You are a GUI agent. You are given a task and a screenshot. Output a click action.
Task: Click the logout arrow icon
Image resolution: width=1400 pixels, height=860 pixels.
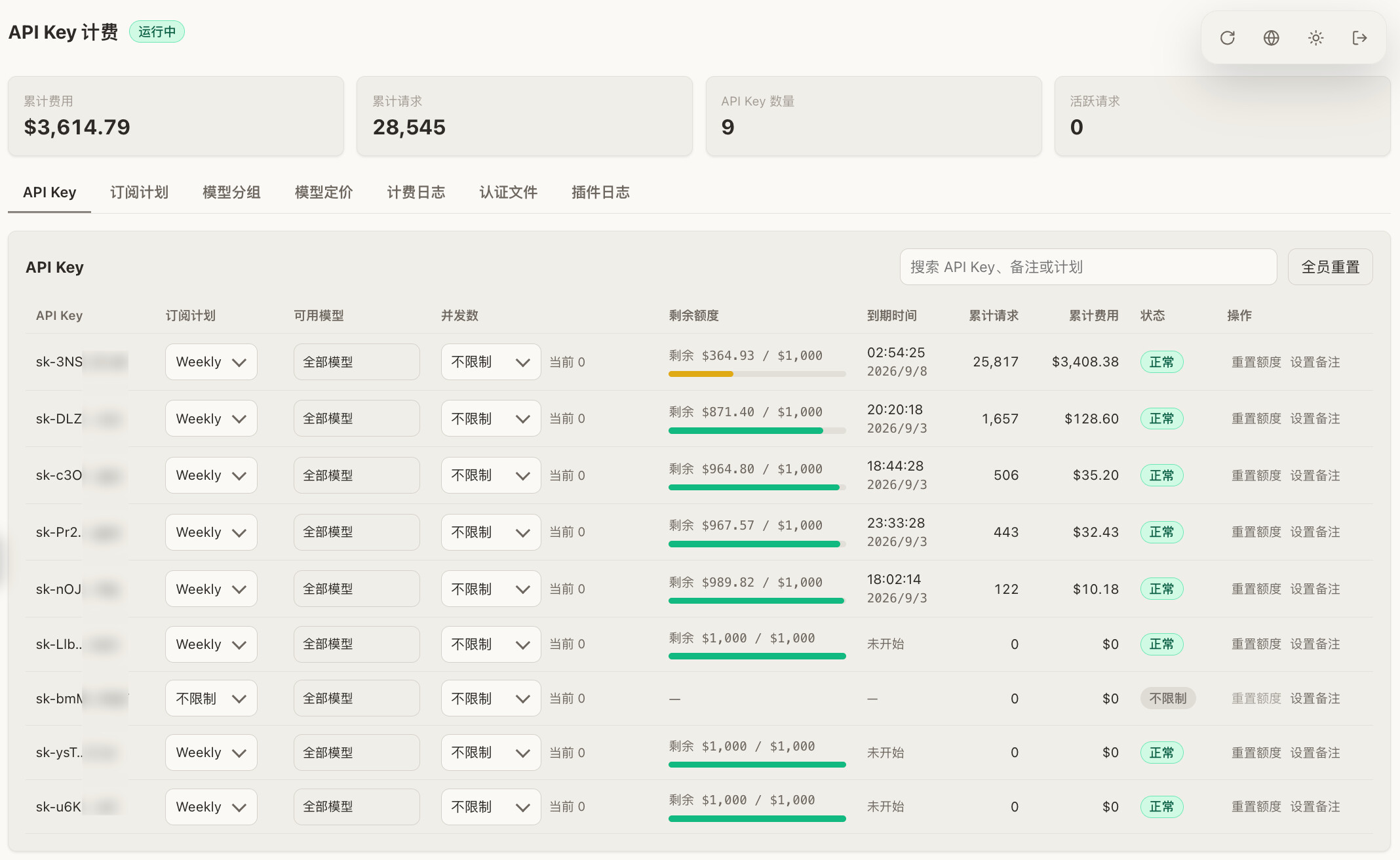[1360, 38]
